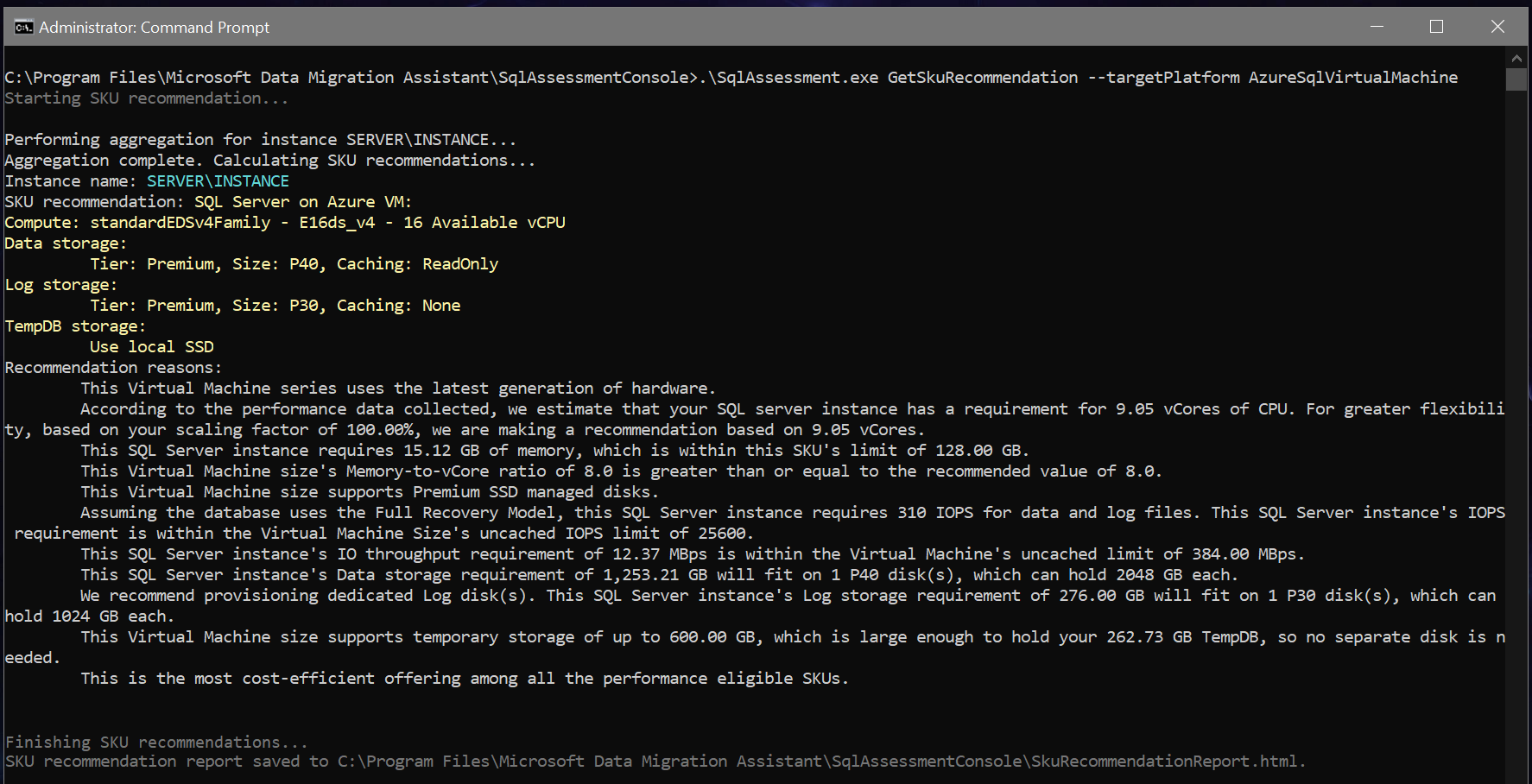The width and height of the screenshot is (1532, 784).
Task: Click the Memory-to-vCore ratio of 8.0 line
Action: (x=622, y=471)
